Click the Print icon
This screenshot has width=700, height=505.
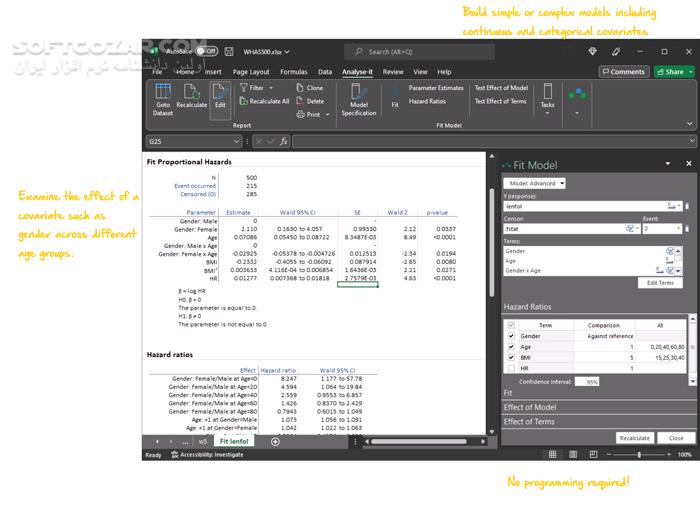[x=300, y=114]
